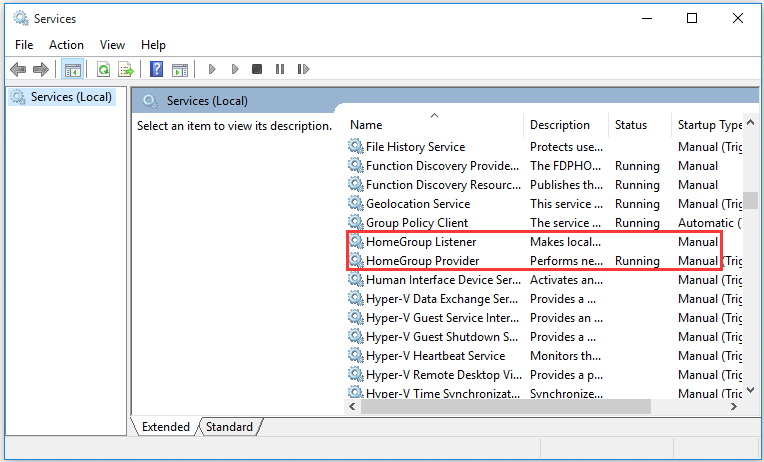Click the vertical scrollbar thumb
Screen dimensions: 764x462
[751, 200]
